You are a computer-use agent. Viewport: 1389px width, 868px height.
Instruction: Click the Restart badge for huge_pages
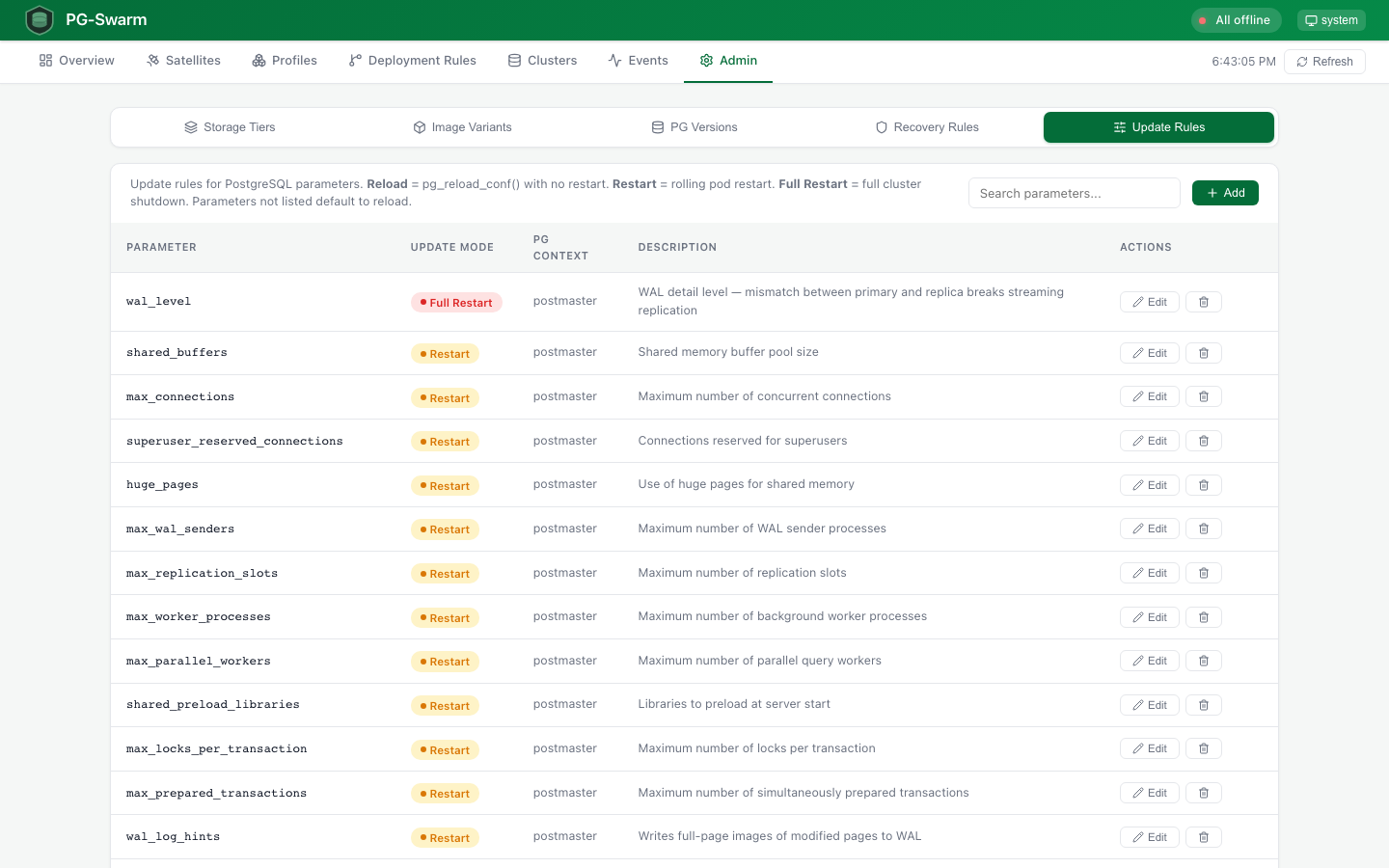[445, 486]
